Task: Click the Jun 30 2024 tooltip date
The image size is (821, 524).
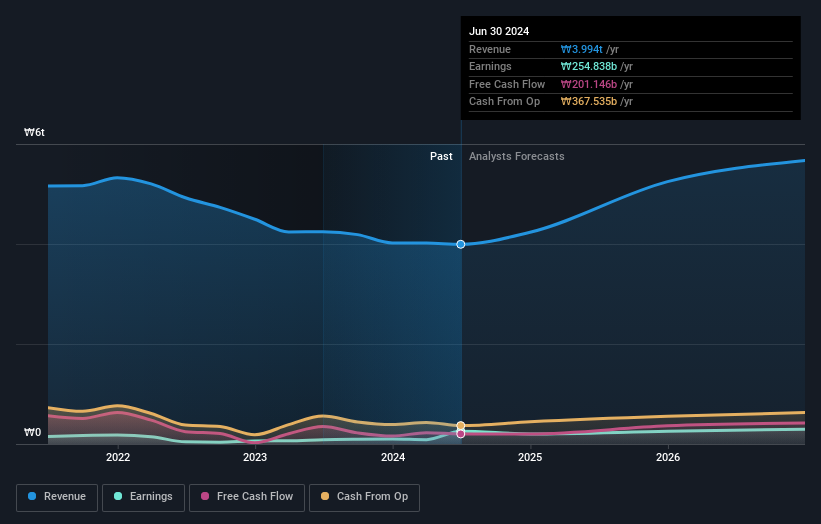Action: [x=499, y=31]
